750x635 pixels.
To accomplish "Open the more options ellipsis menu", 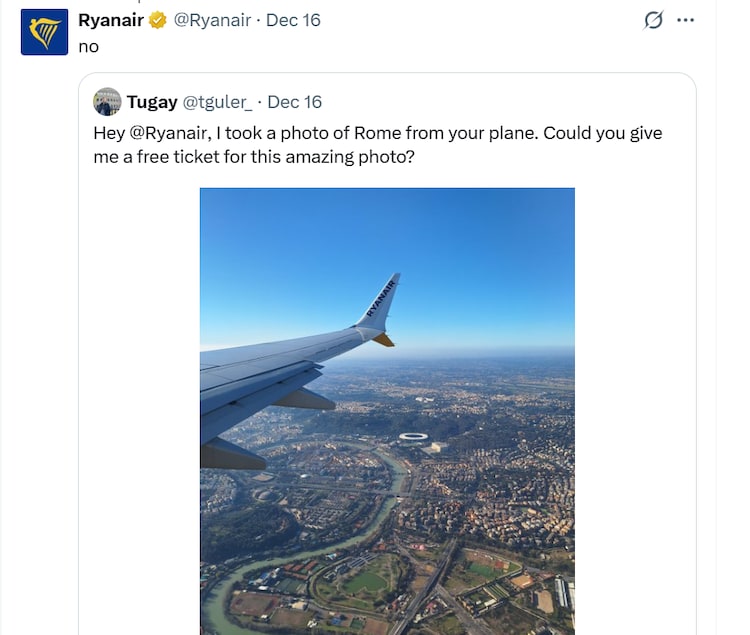I will pyautogui.click(x=685, y=20).
